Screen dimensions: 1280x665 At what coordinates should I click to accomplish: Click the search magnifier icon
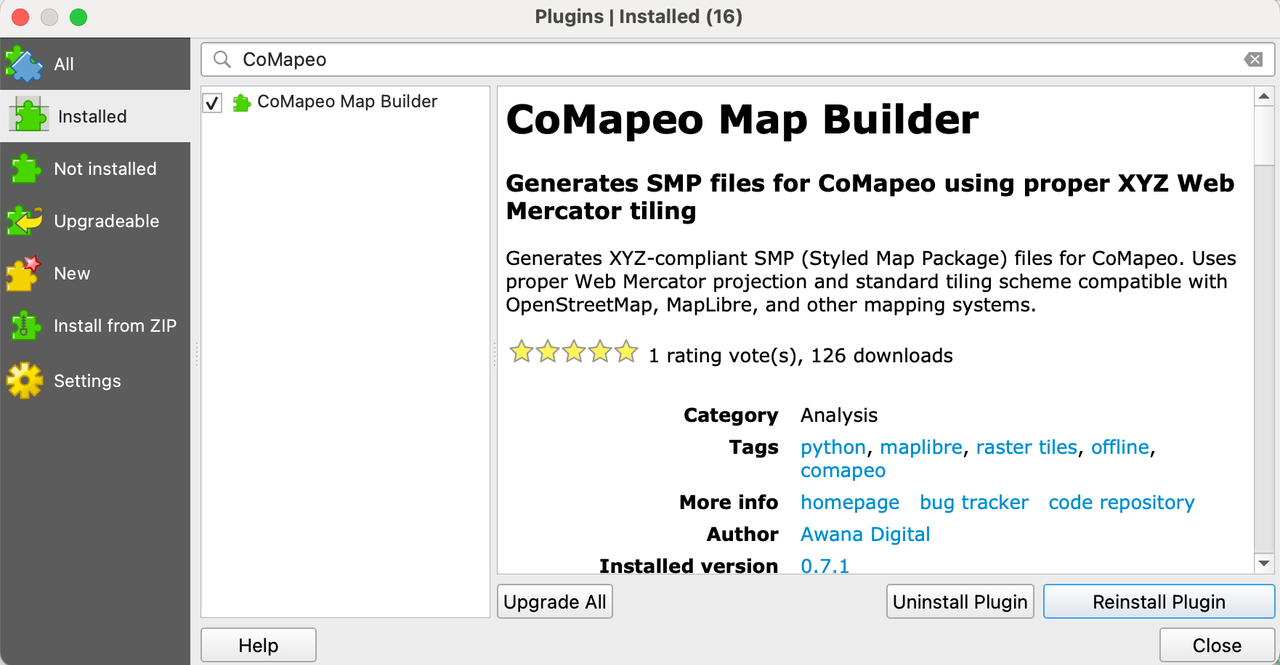click(222, 60)
